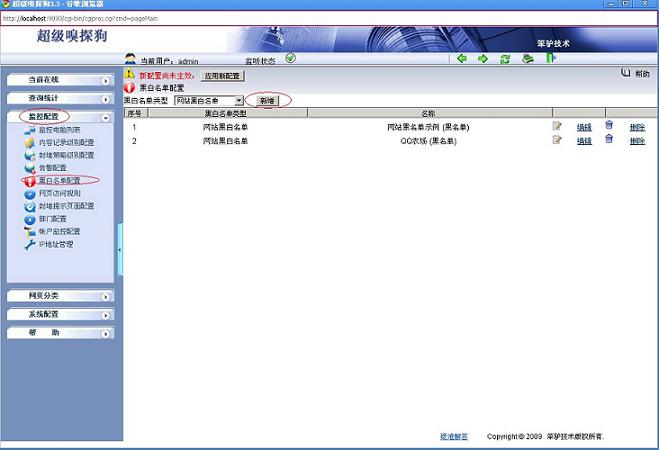The height and width of the screenshot is (450, 659).
Task: Click the green back arrow icon
Action: point(462,59)
